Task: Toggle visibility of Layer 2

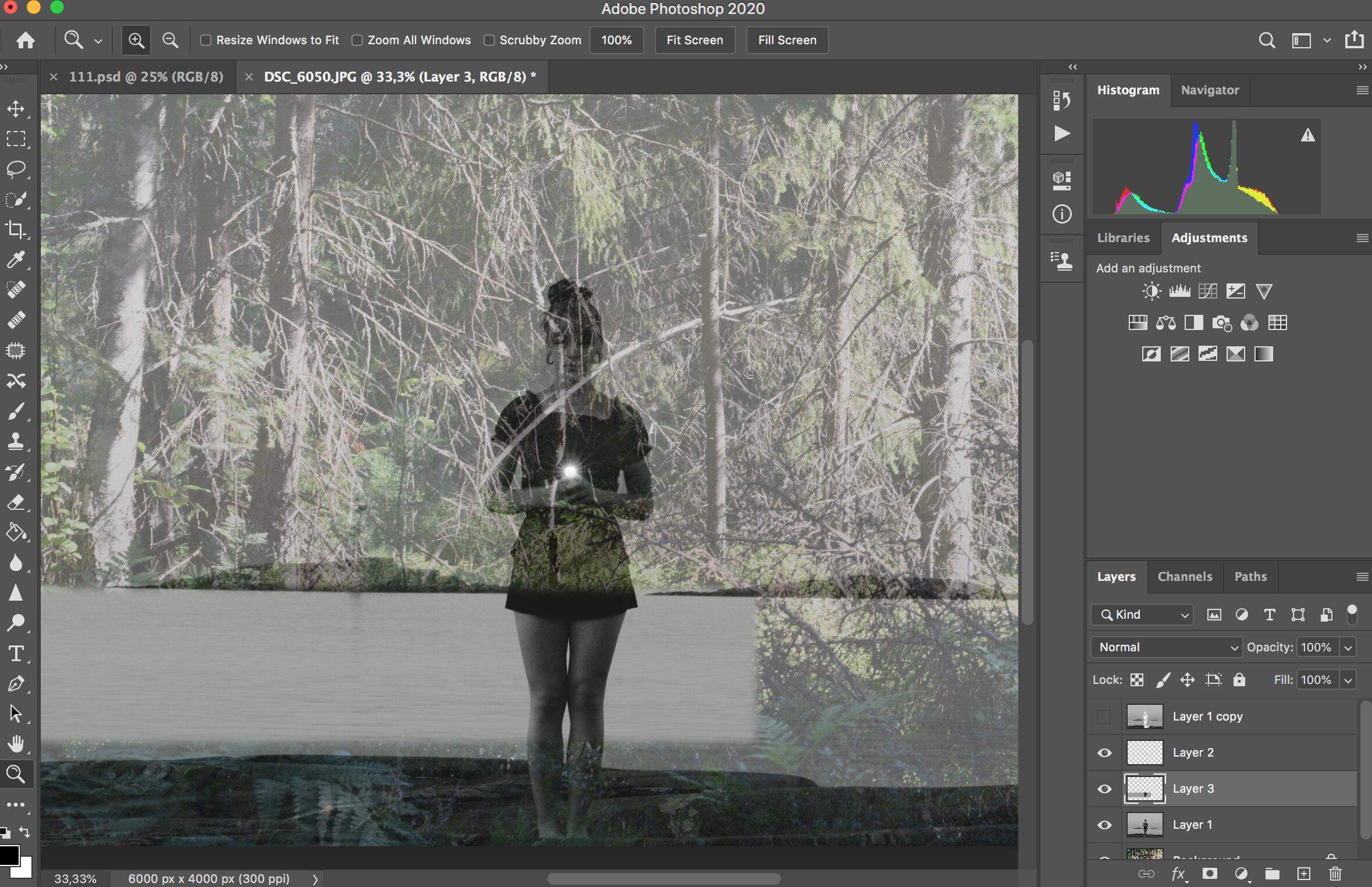Action: (x=1104, y=752)
